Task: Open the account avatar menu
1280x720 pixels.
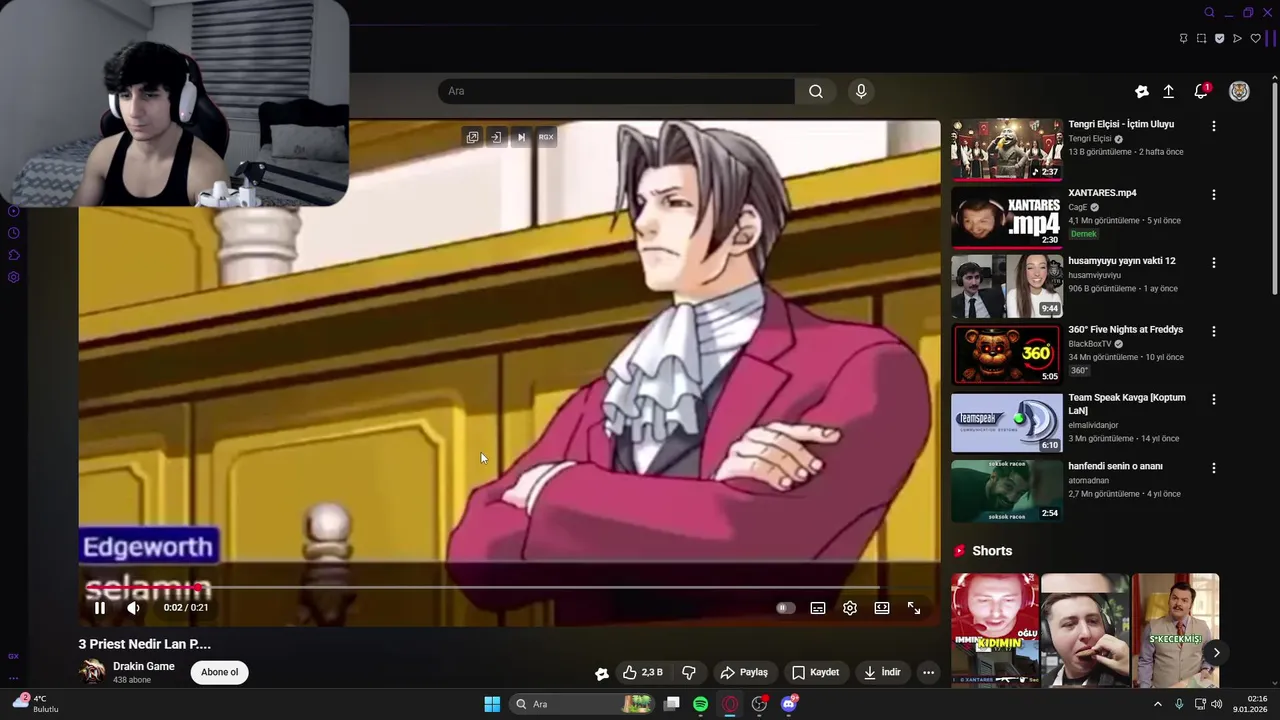Action: coord(1239,91)
